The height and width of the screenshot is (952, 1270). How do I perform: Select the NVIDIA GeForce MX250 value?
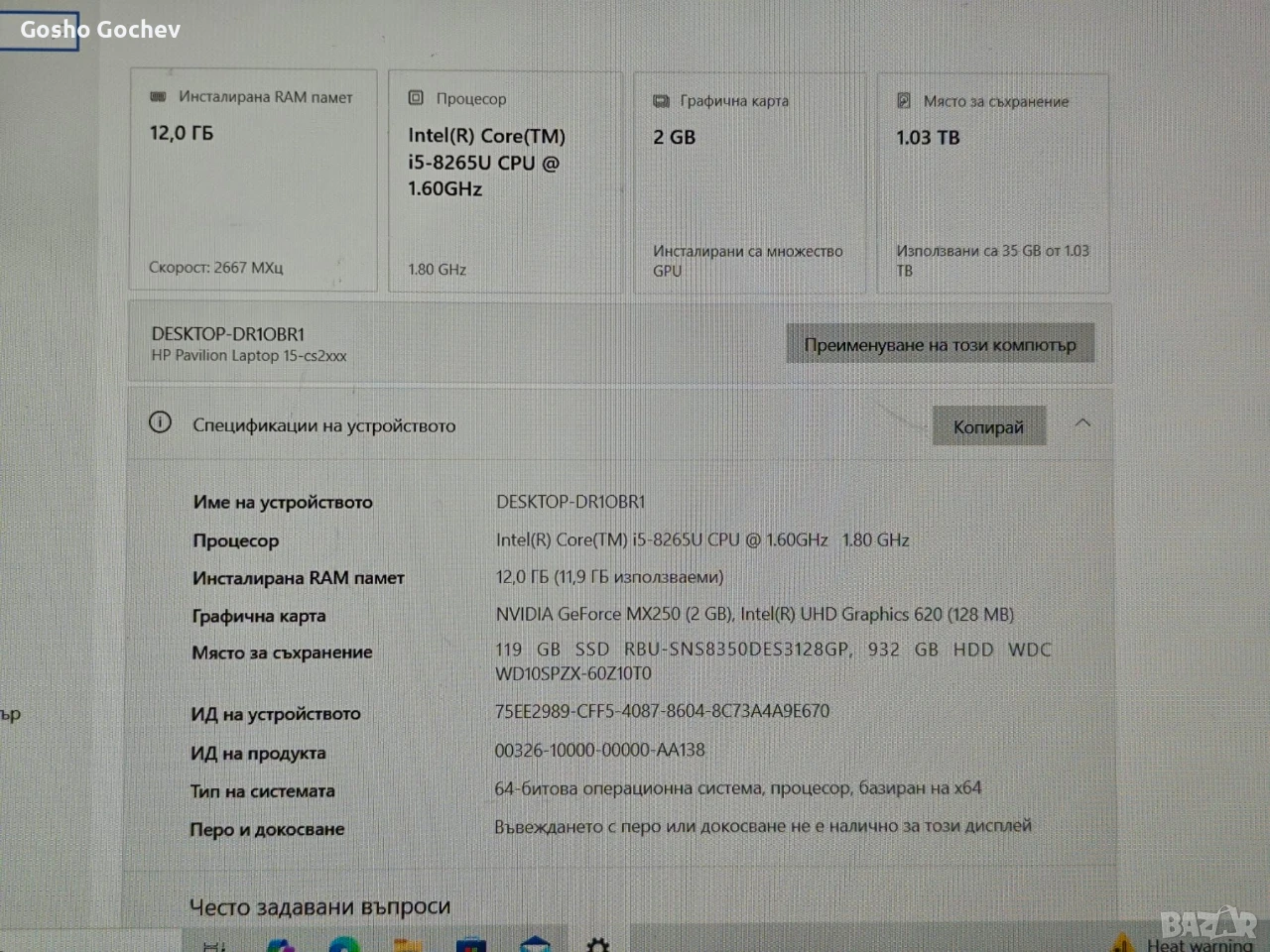click(x=755, y=614)
